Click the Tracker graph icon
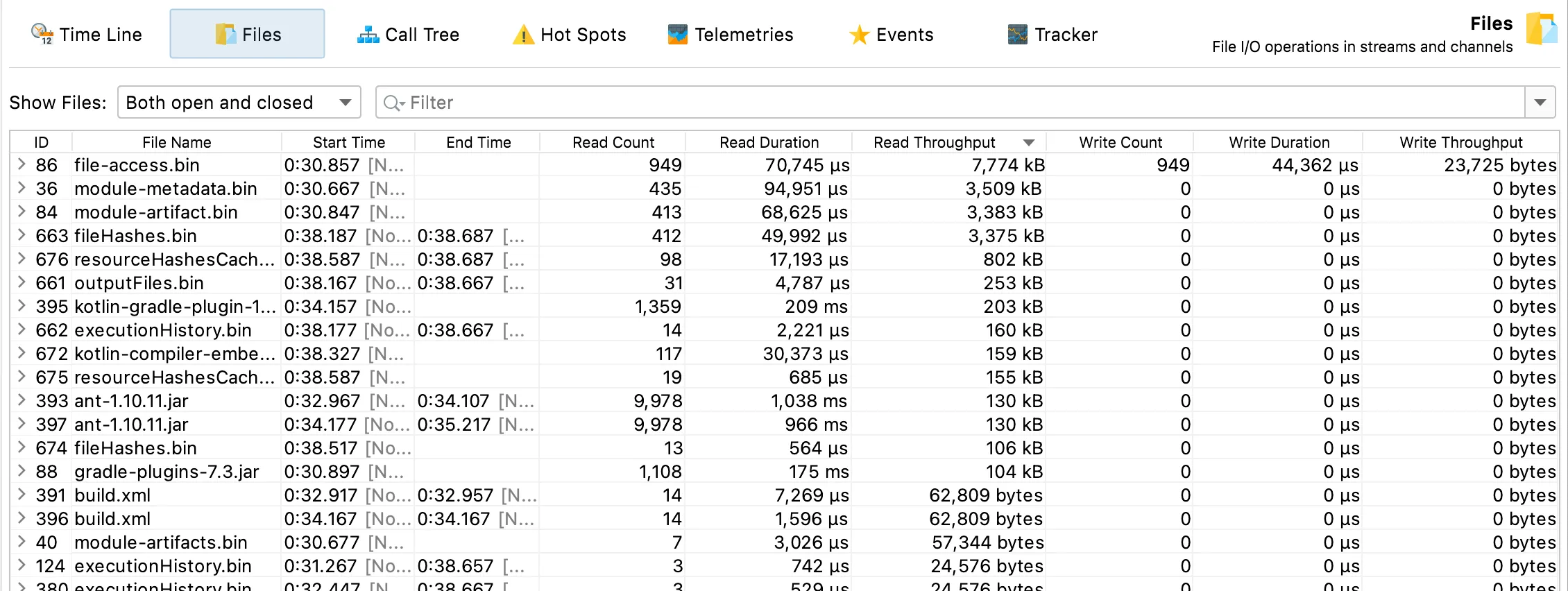The image size is (1568, 591). (1017, 34)
